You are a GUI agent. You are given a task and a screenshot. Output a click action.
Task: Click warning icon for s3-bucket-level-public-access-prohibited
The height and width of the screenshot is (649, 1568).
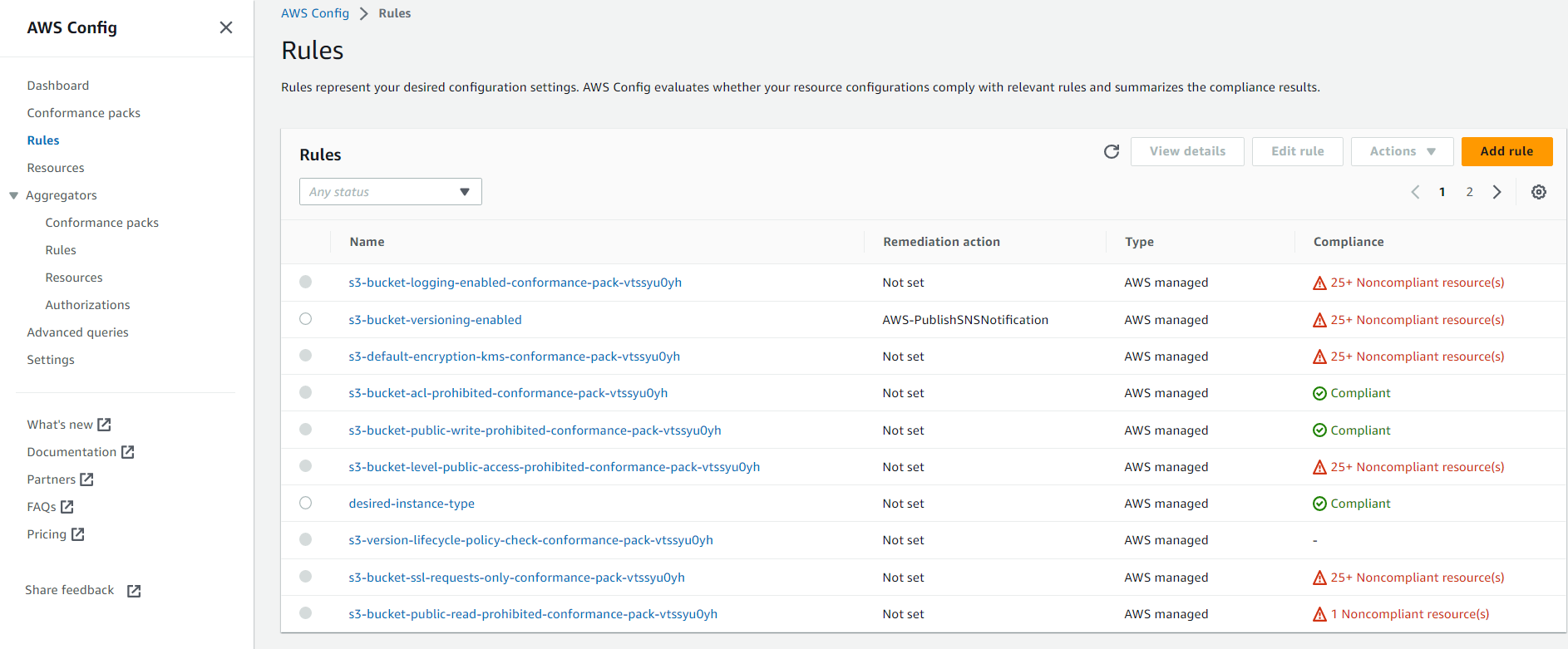(1319, 467)
